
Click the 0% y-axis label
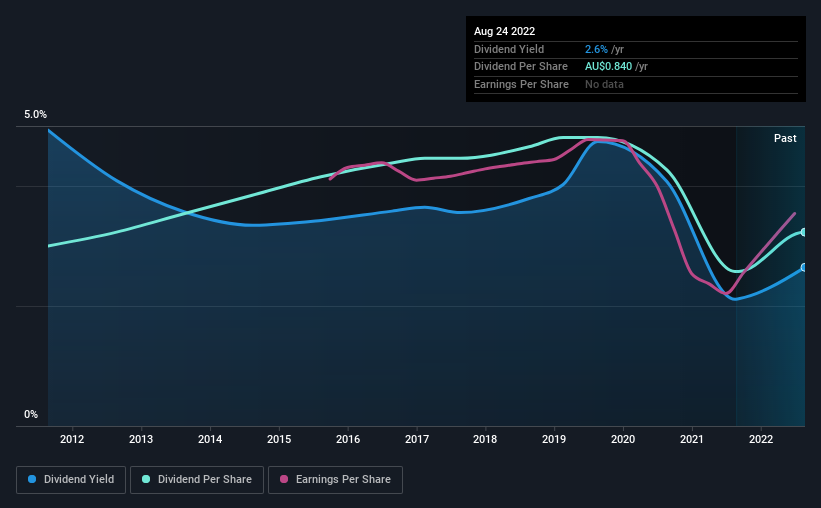pos(31,414)
